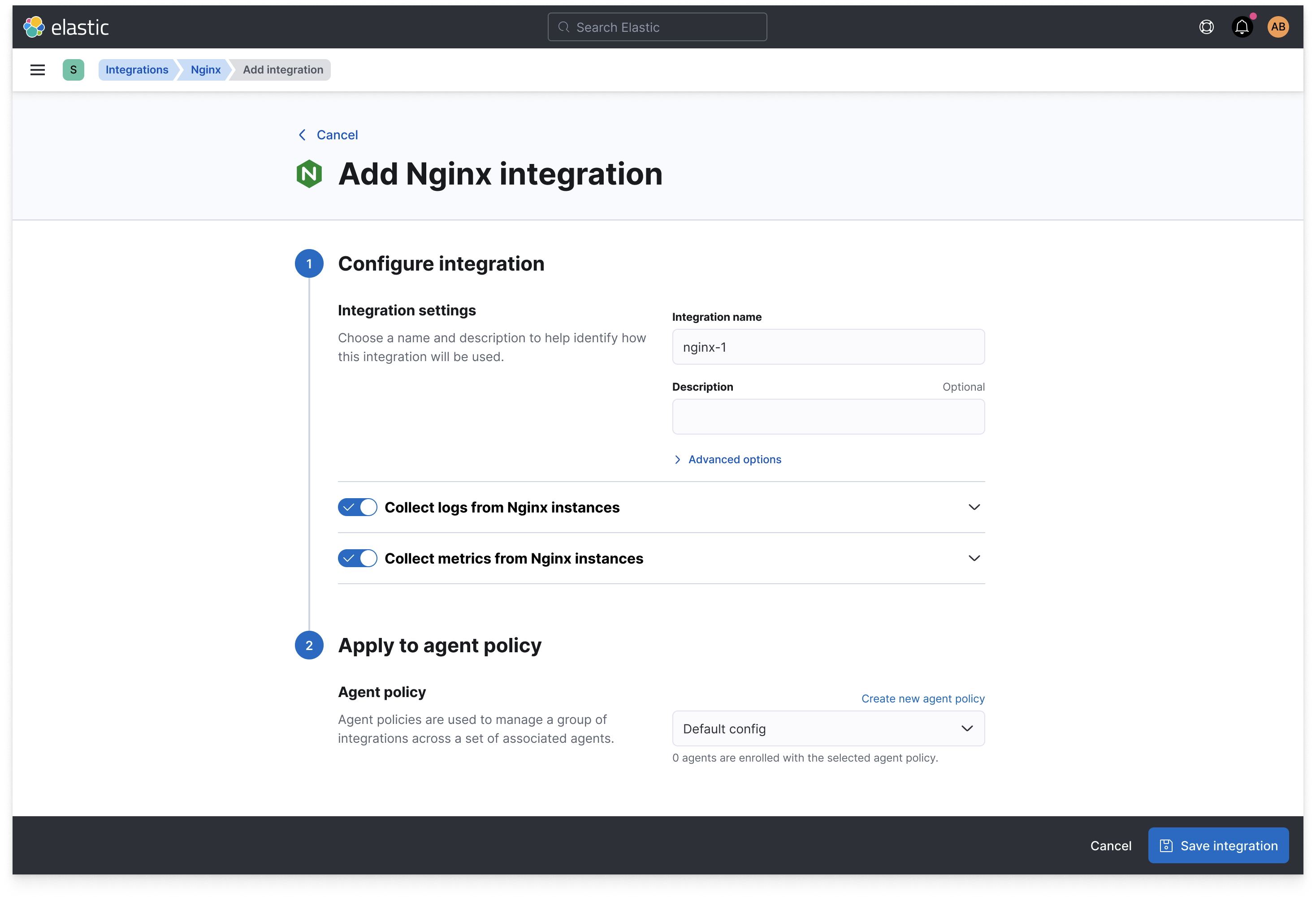Image resolution: width=1316 pixels, height=900 pixels.
Task: Save the Nginx integration
Action: 1218,845
